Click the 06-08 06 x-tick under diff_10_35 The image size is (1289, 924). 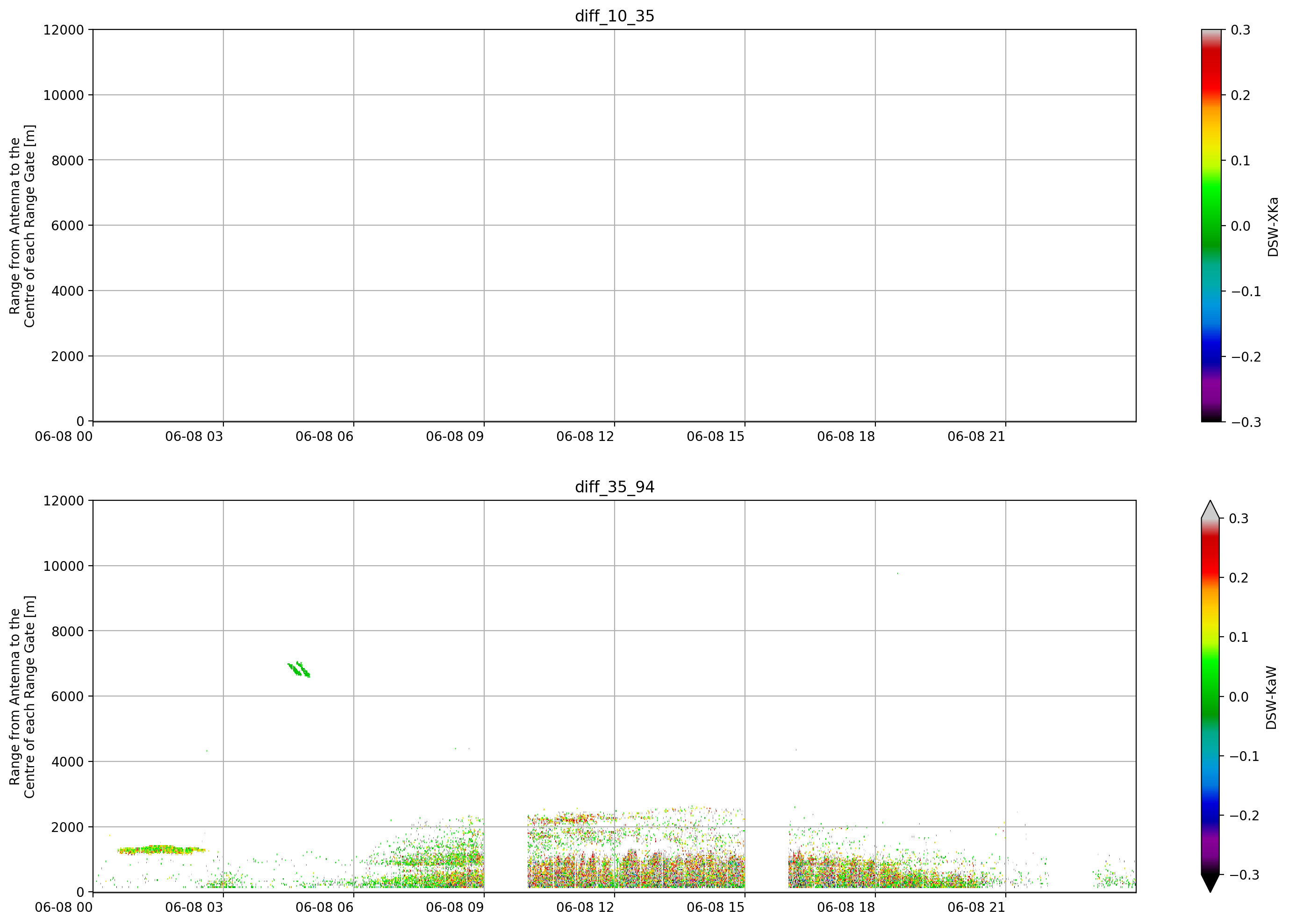[324, 436]
